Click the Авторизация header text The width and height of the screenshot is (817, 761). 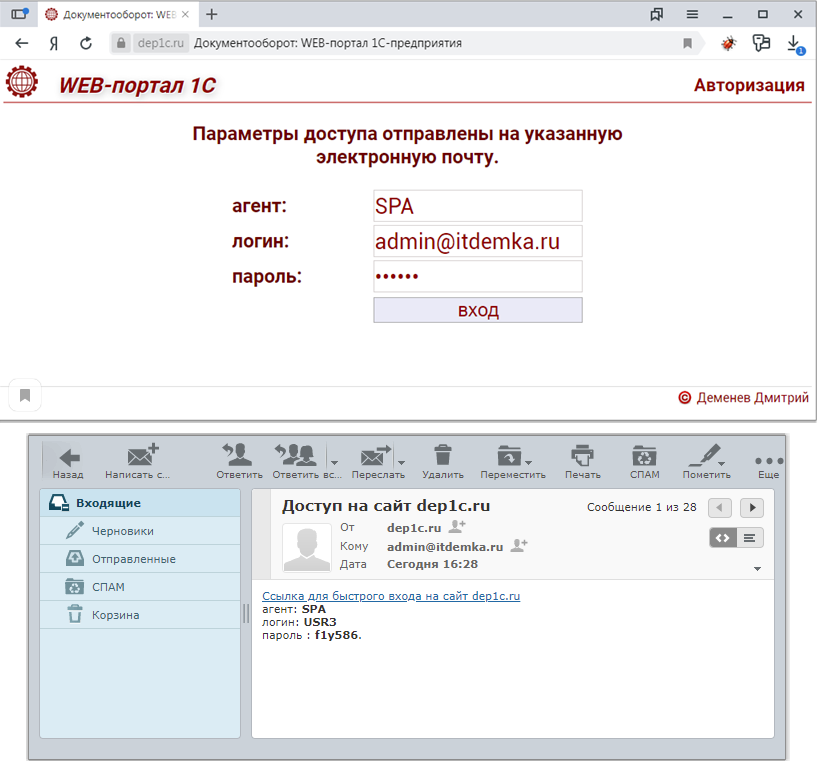pyautogui.click(x=749, y=85)
